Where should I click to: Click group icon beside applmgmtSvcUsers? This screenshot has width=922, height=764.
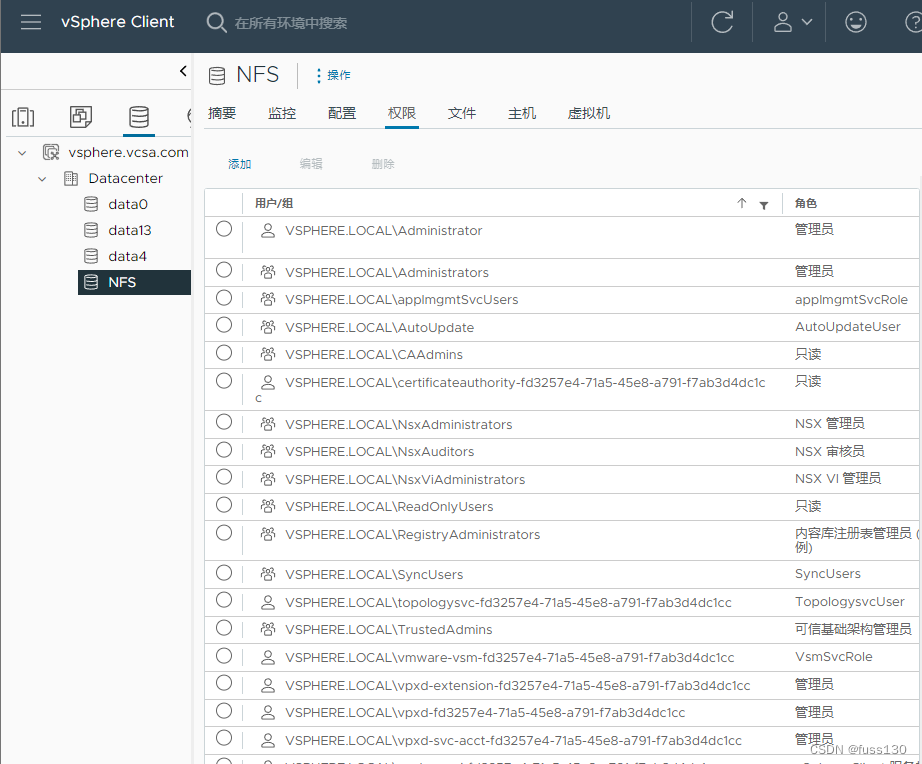click(x=268, y=299)
